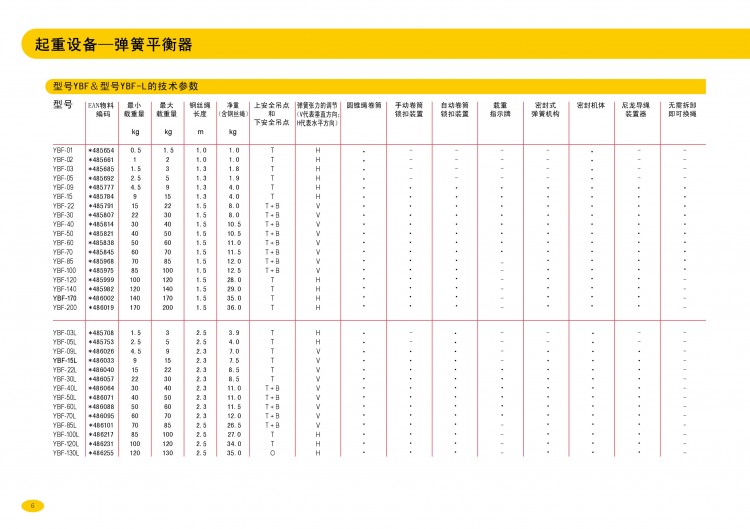
Task: Click the YBF-200 model row label
Action: coord(65,308)
